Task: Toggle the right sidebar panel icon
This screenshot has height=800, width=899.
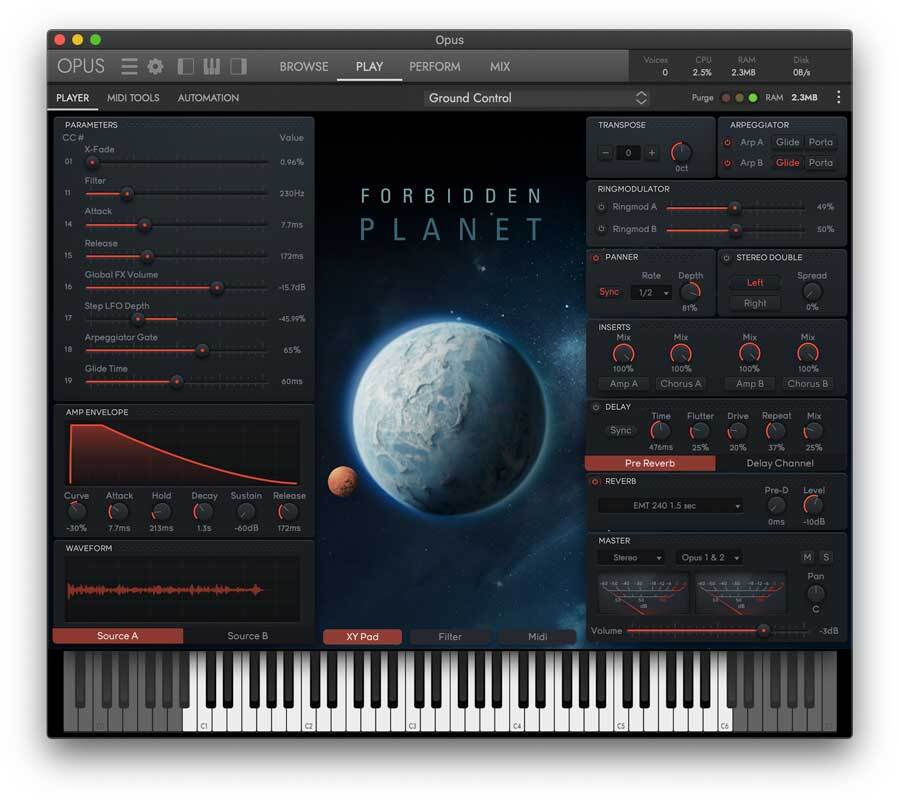Action: (x=238, y=67)
